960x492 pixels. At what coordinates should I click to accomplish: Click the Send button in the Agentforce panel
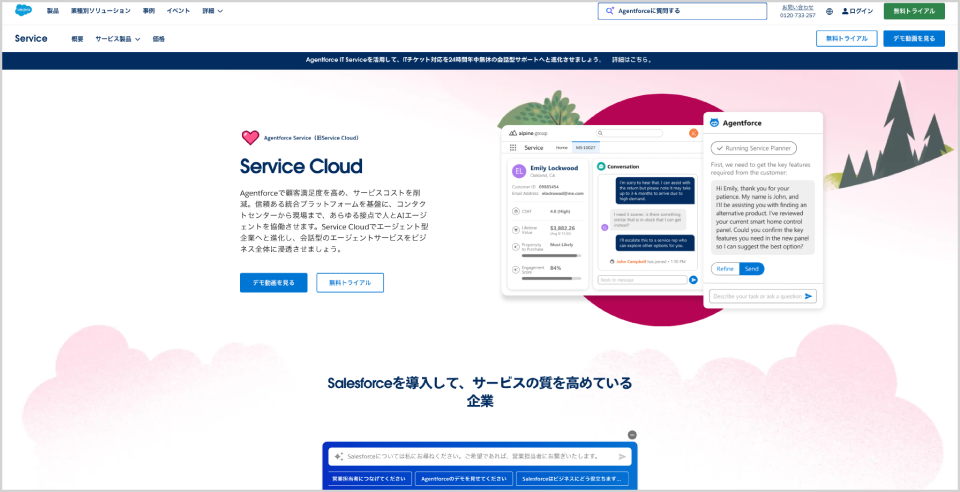click(x=752, y=269)
